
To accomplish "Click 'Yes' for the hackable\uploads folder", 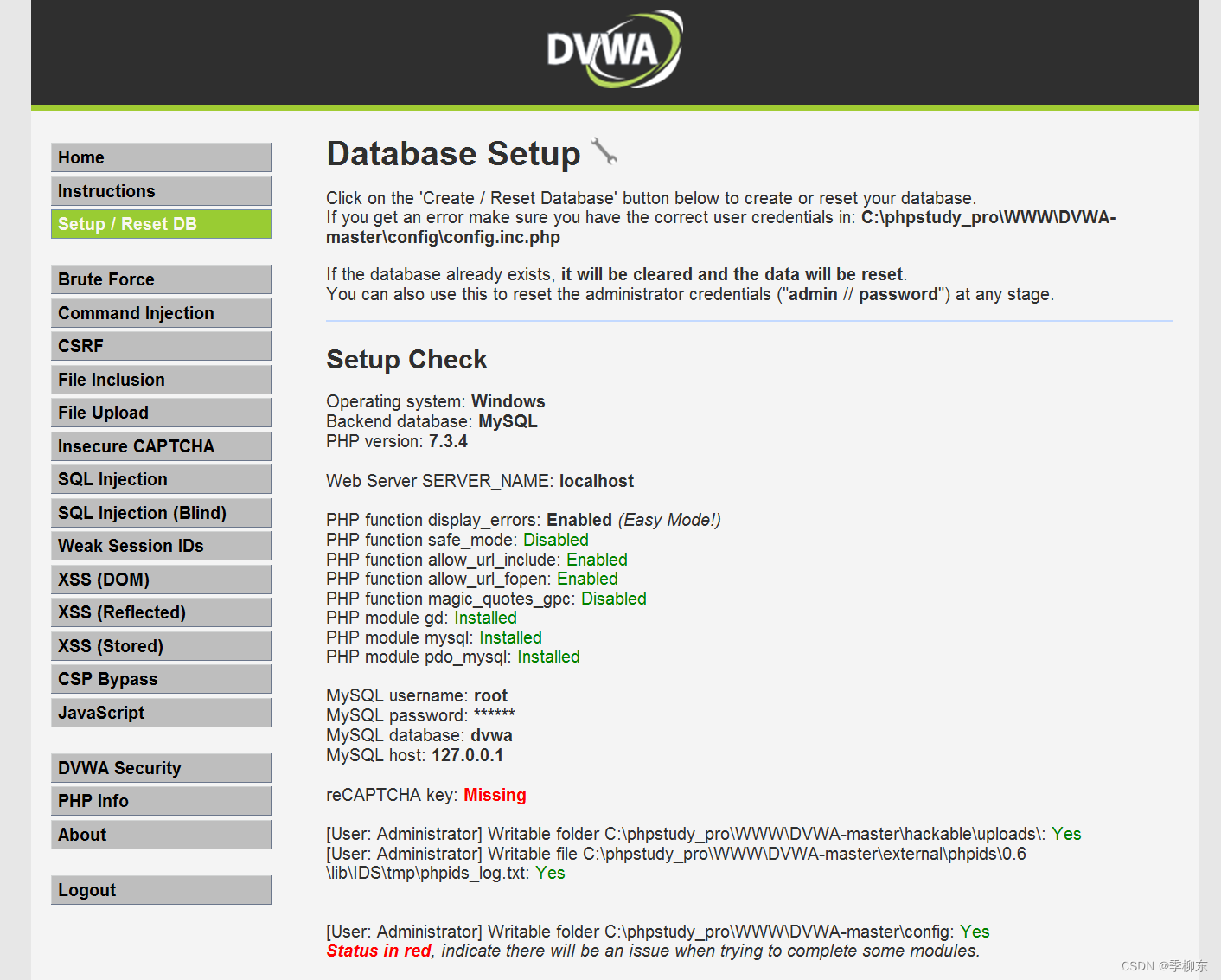I will coord(1066,834).
